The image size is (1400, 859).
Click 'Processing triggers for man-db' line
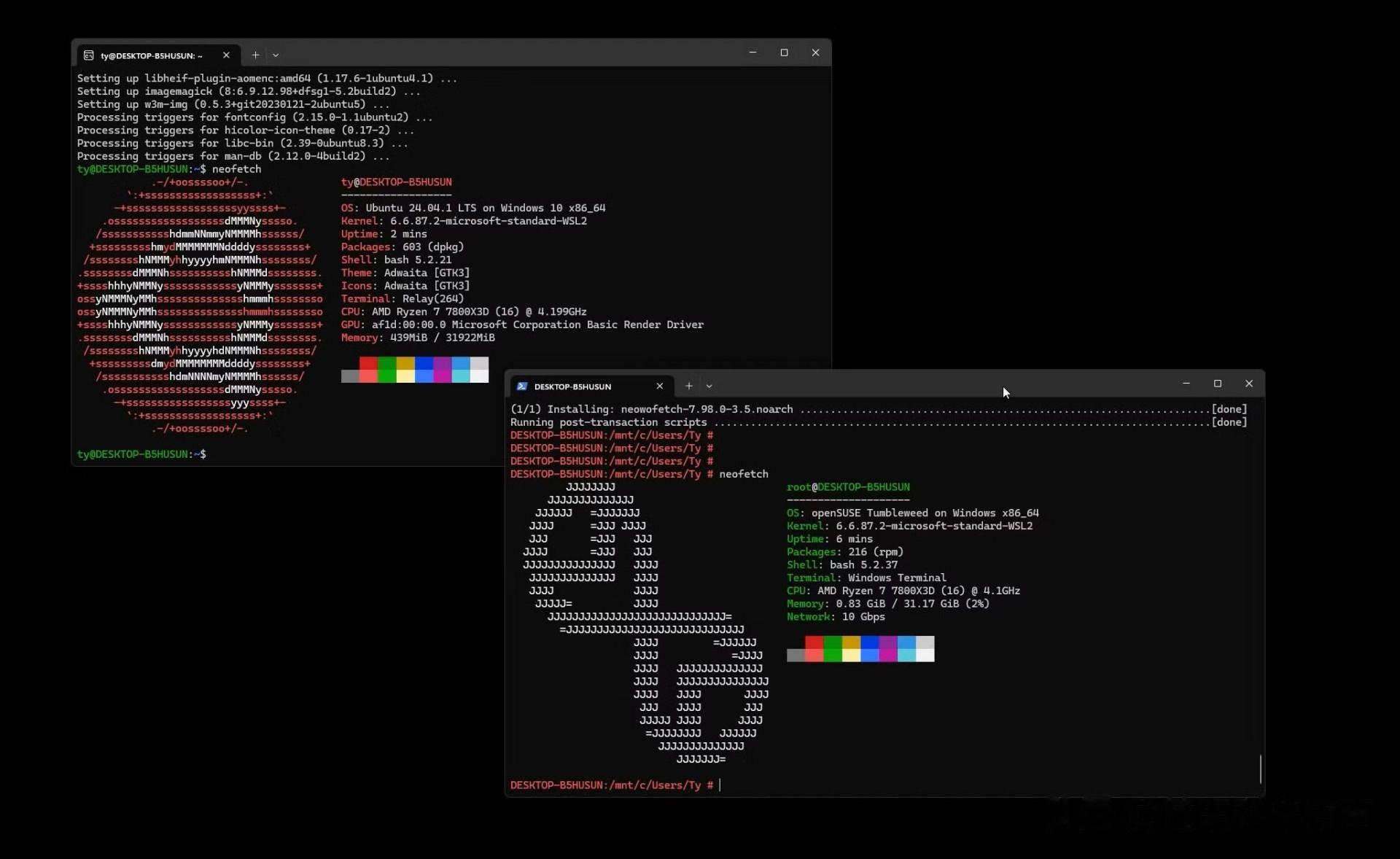[233, 156]
